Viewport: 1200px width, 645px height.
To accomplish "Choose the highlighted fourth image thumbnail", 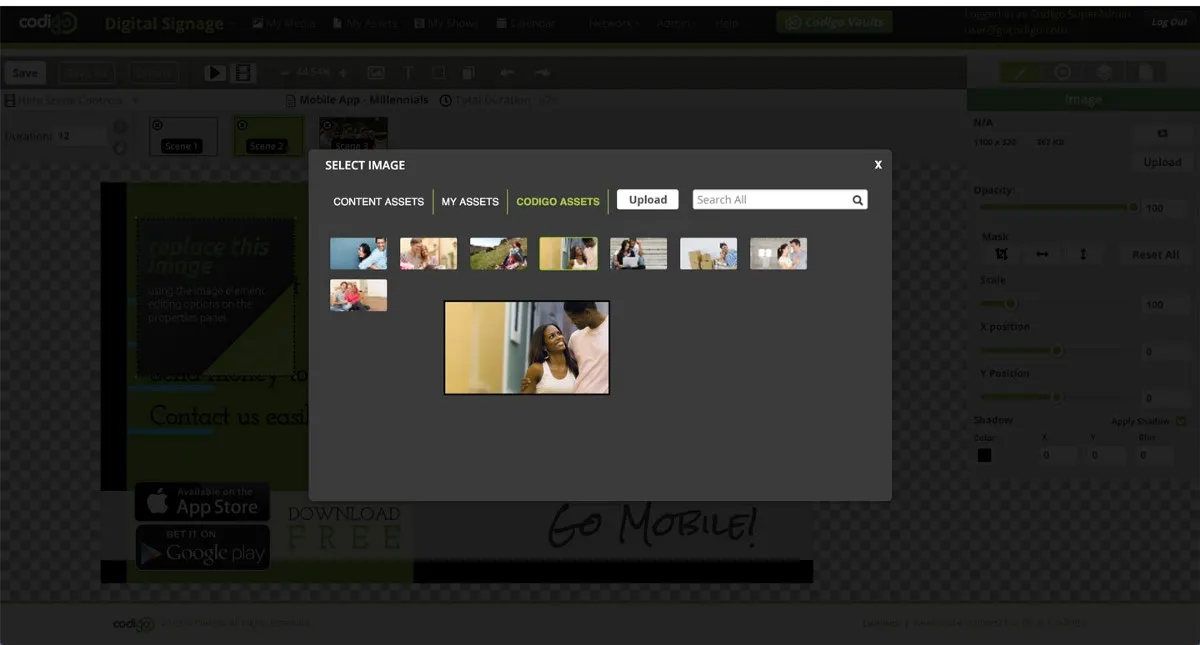I will (x=568, y=254).
